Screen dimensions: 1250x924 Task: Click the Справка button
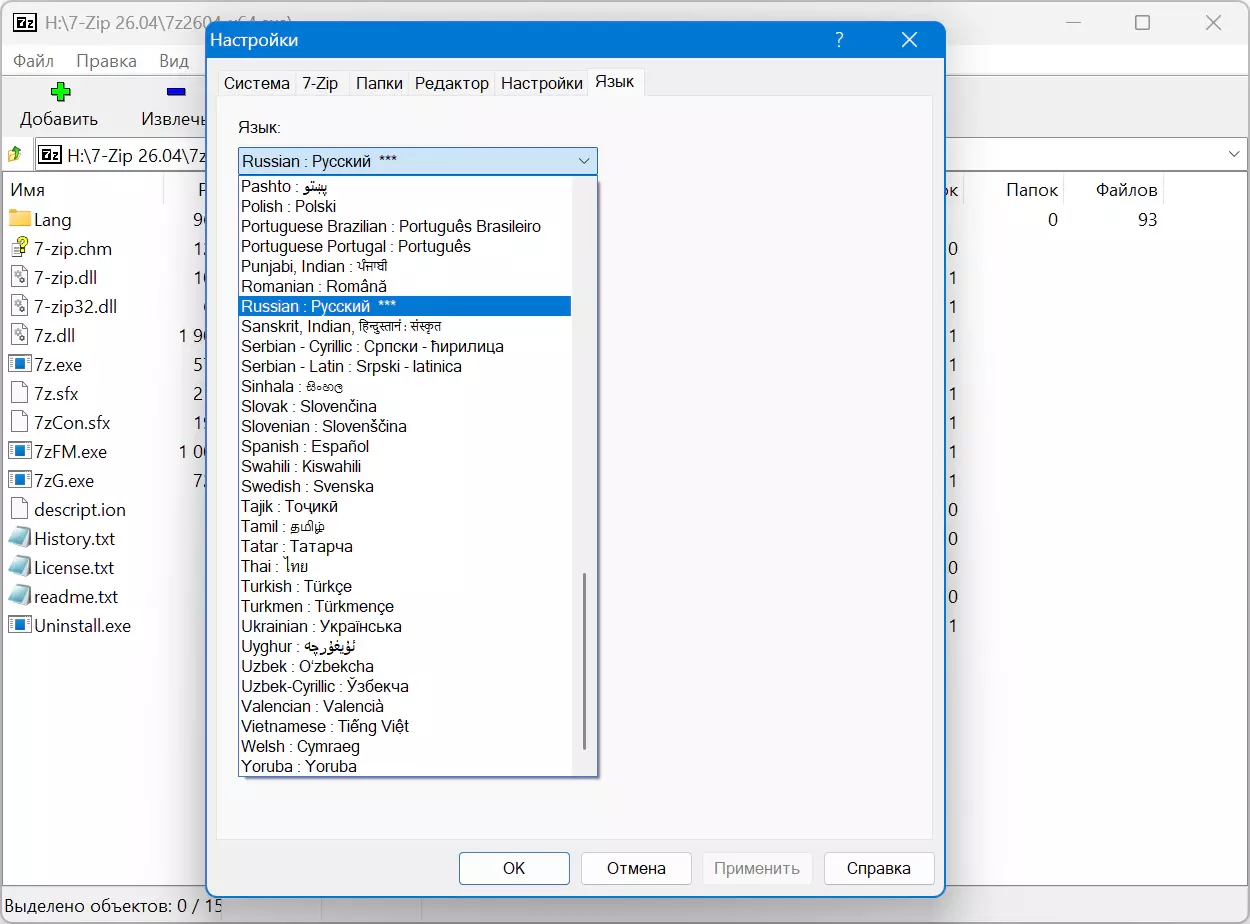[x=879, y=868]
